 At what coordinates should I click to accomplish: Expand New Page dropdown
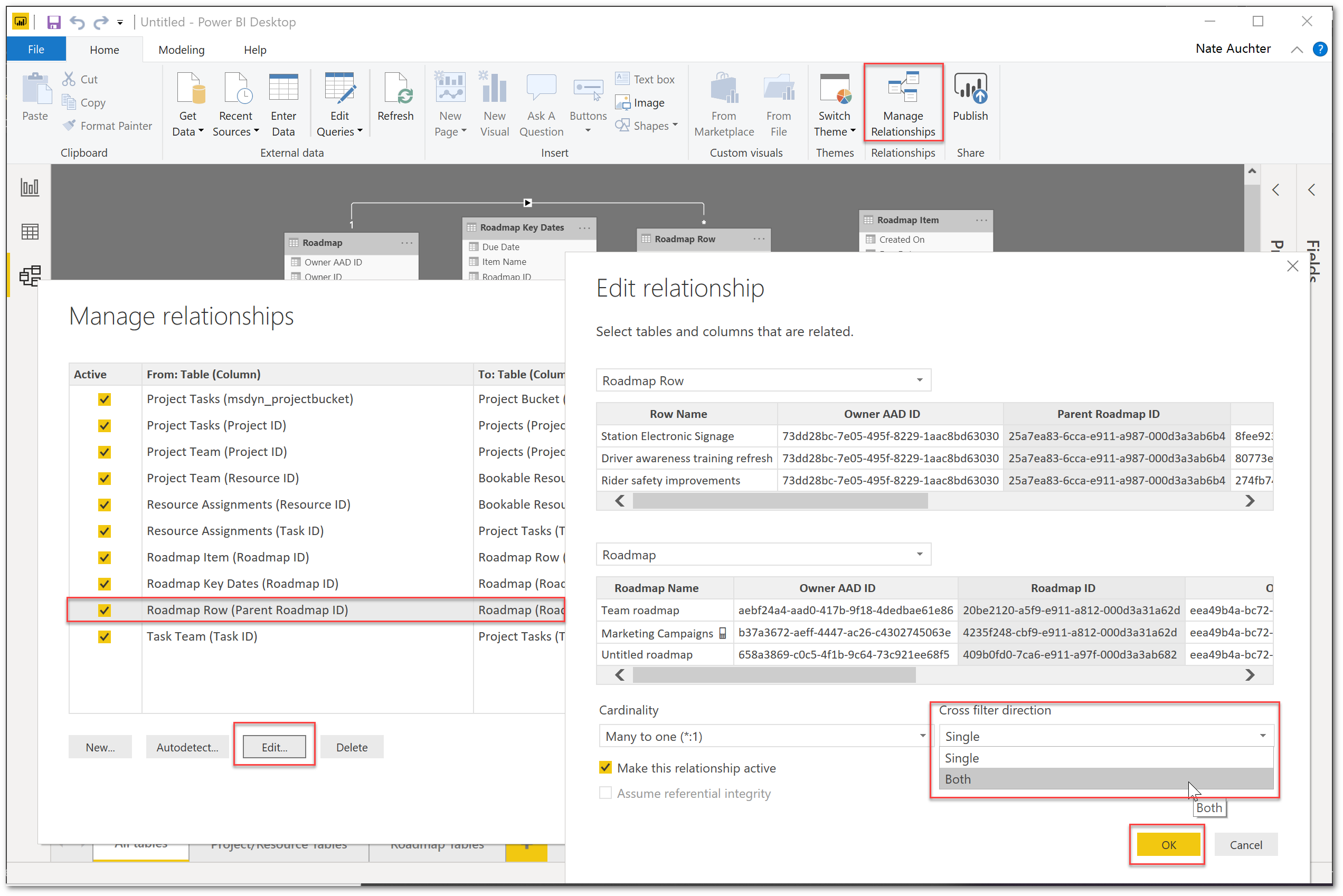[464, 131]
